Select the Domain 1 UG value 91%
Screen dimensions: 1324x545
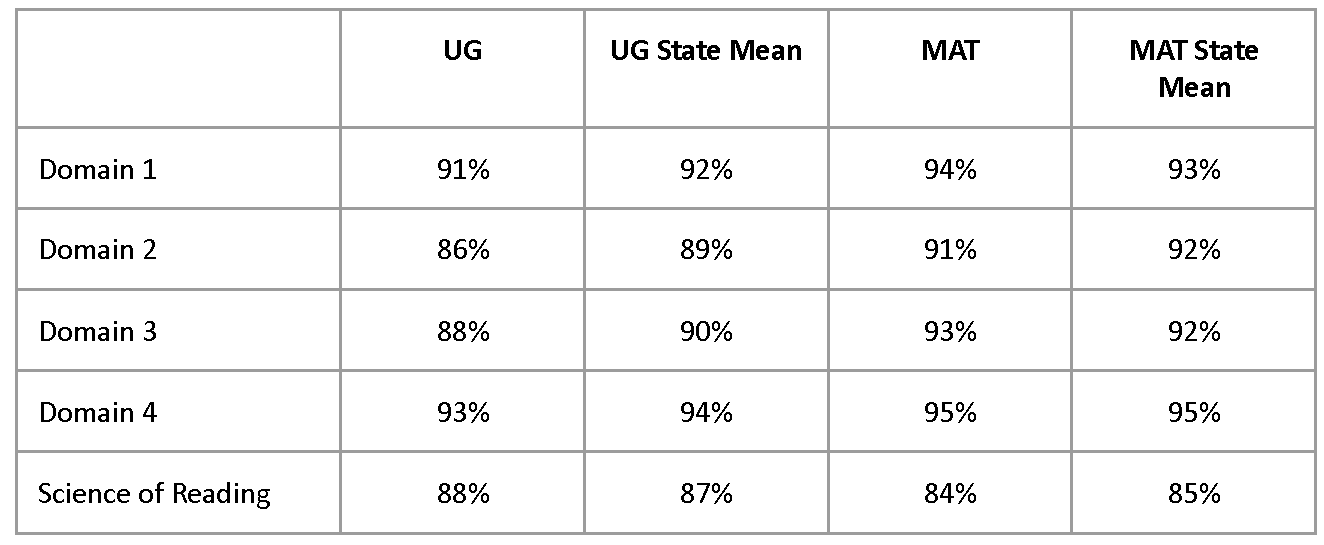tap(462, 169)
